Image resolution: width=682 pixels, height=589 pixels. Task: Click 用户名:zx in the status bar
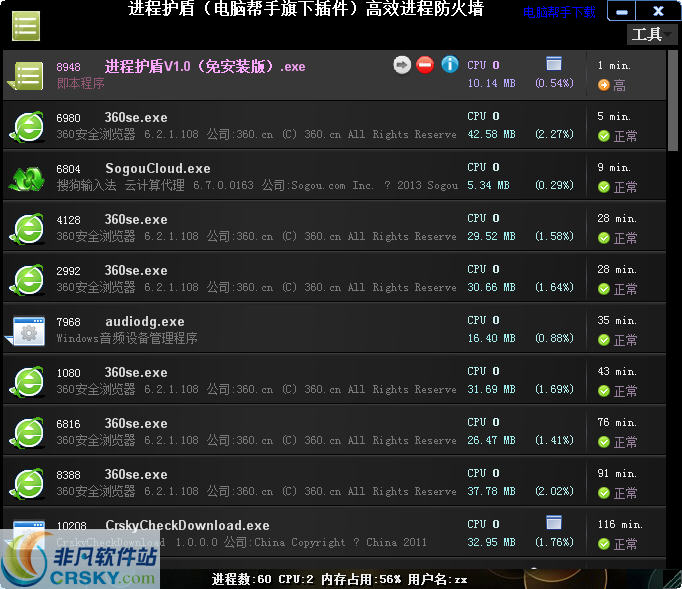coord(438,579)
